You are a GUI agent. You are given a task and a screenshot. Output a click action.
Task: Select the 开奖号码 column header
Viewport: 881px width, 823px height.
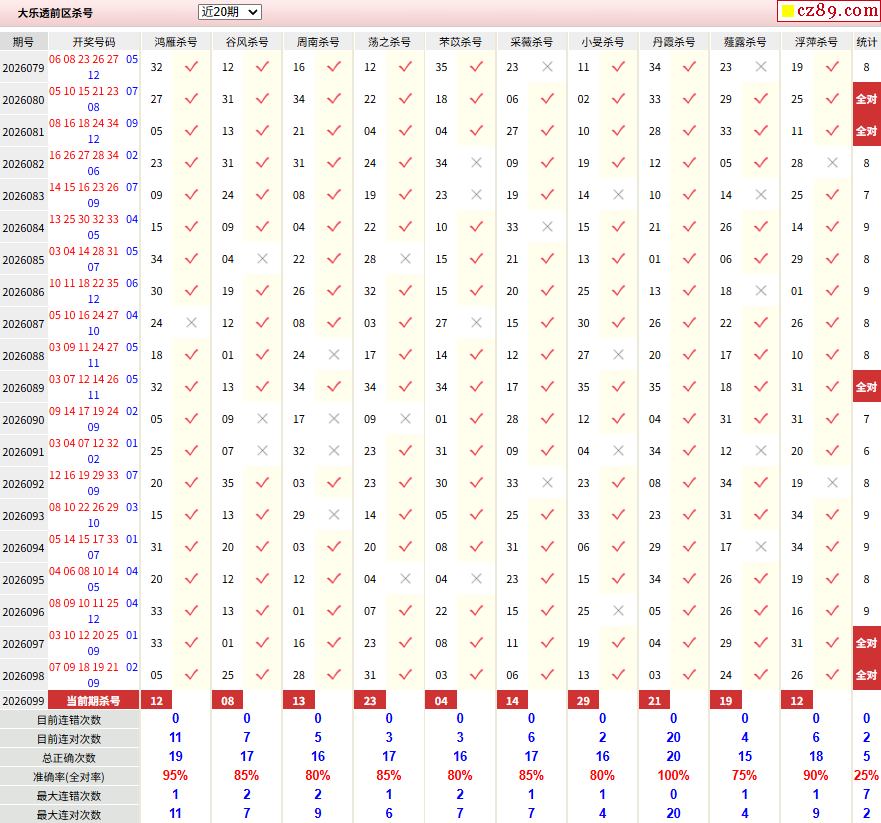click(94, 42)
